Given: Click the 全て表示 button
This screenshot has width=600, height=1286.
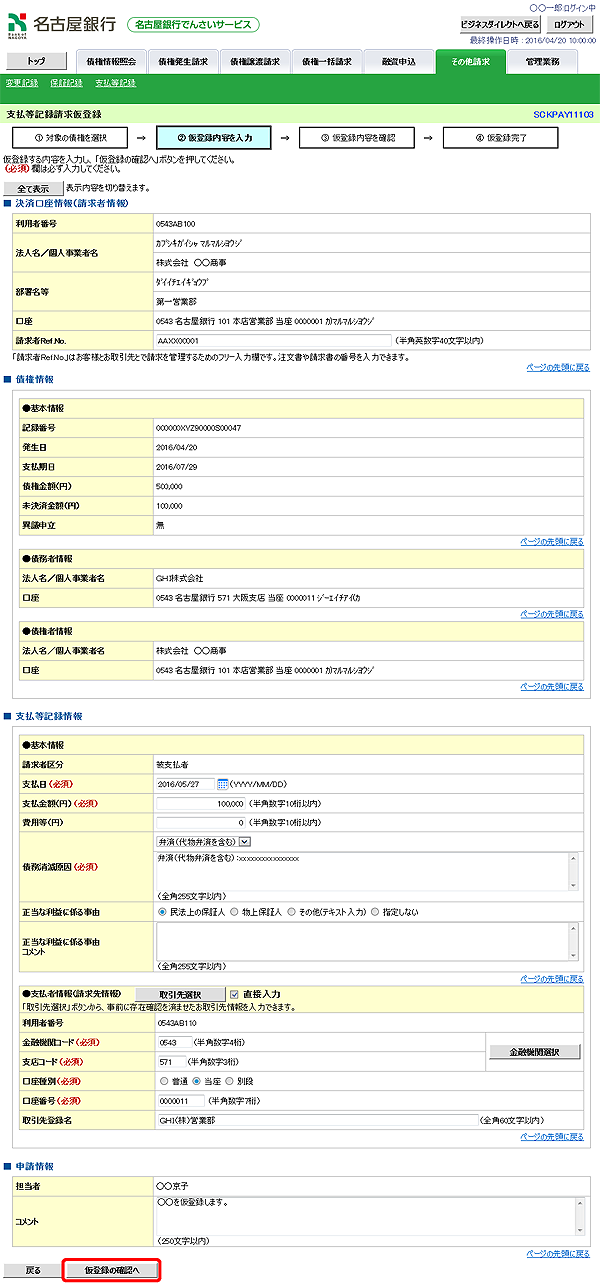Looking at the screenshot, I should pos(33,188).
